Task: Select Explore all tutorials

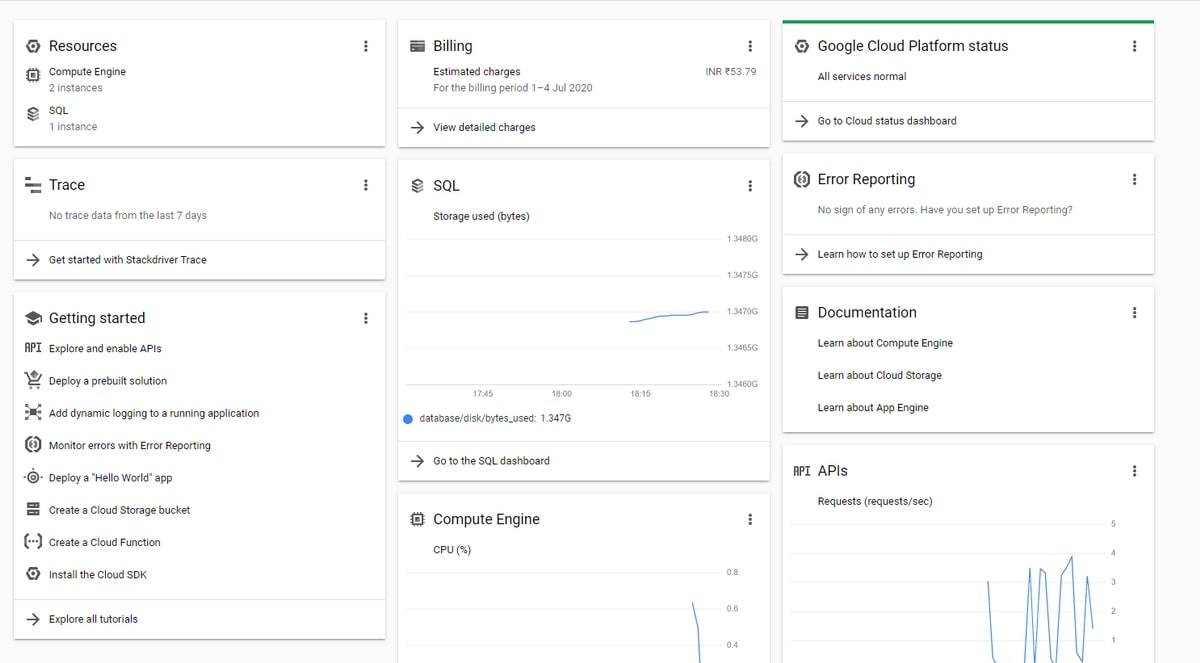Action: click(x=93, y=619)
